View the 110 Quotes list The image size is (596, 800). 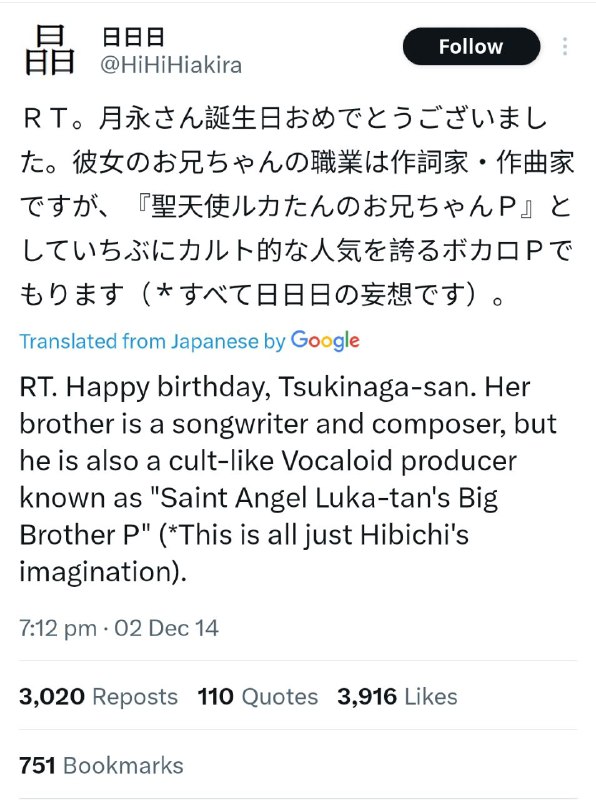tap(258, 696)
